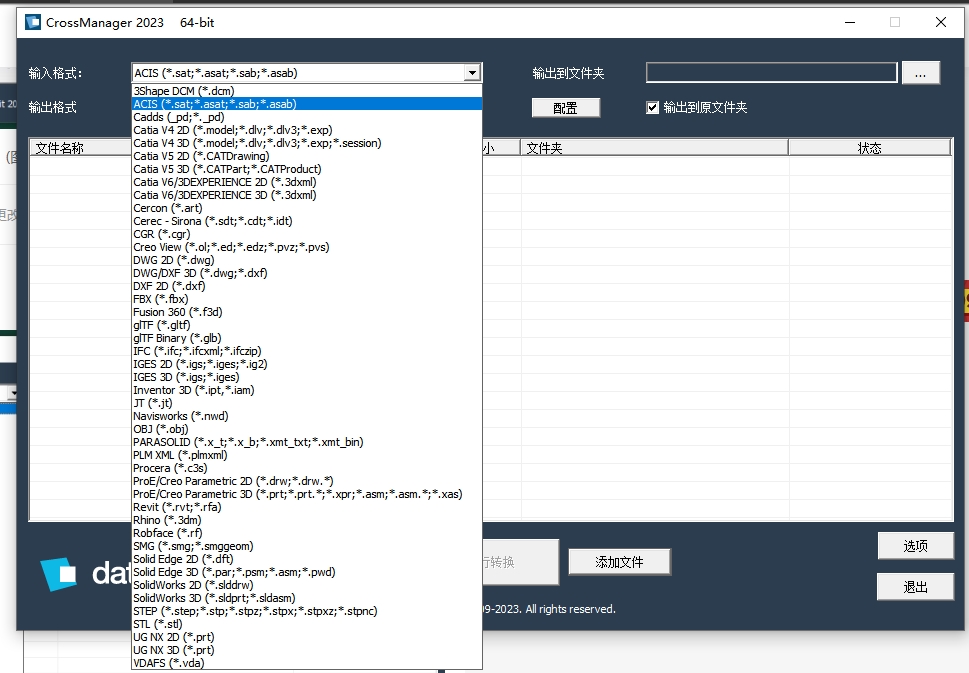Select DWG 2D (*.dwg)
The image size is (969, 673).
click(x=307, y=260)
